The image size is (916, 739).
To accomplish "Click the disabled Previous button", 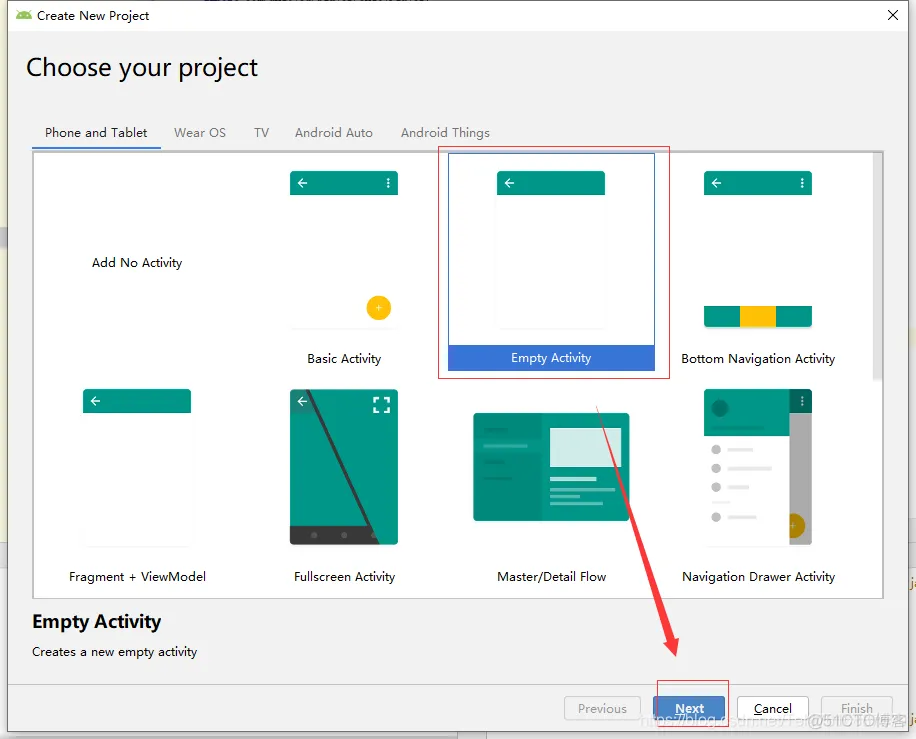I will pos(602,708).
